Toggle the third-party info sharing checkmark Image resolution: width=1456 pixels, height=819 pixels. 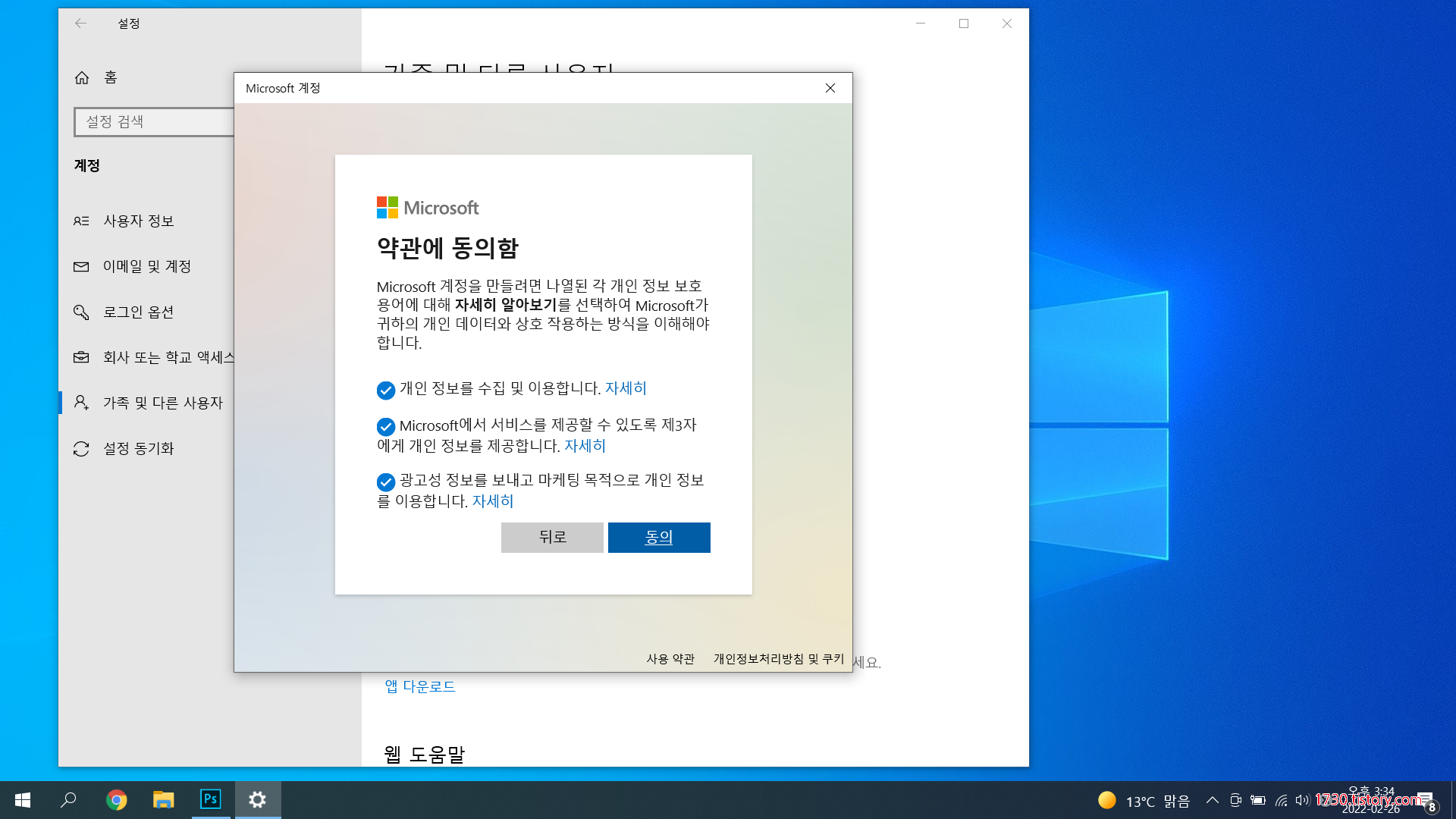tap(385, 426)
